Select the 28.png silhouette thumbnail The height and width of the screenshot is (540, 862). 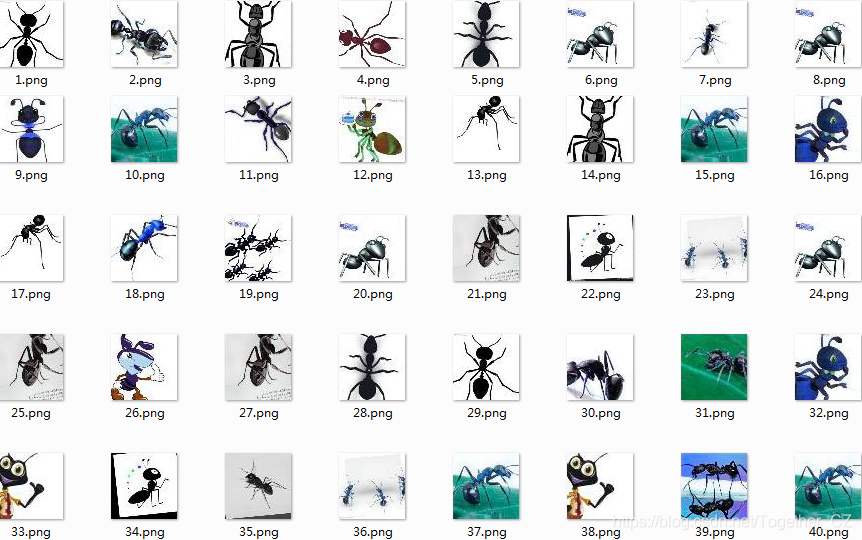(x=372, y=367)
